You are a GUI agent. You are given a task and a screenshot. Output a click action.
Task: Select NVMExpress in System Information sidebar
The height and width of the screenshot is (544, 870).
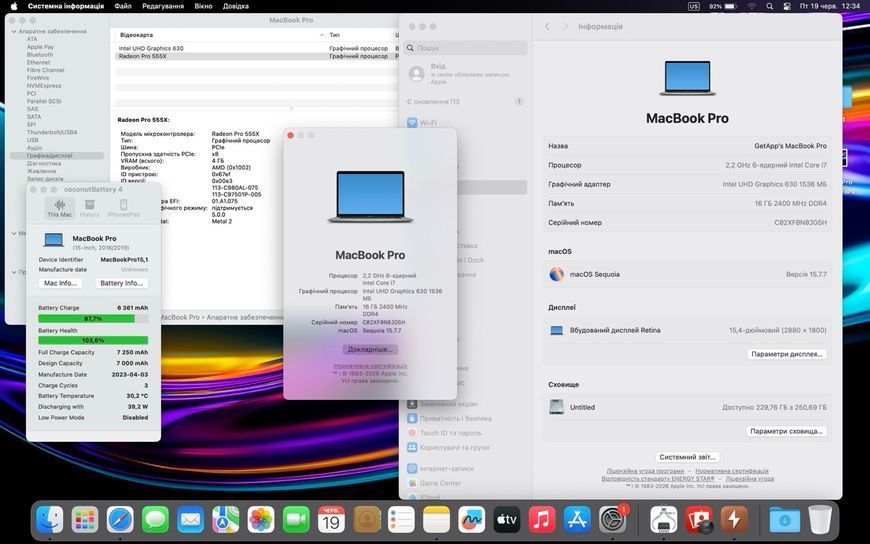click(44, 86)
